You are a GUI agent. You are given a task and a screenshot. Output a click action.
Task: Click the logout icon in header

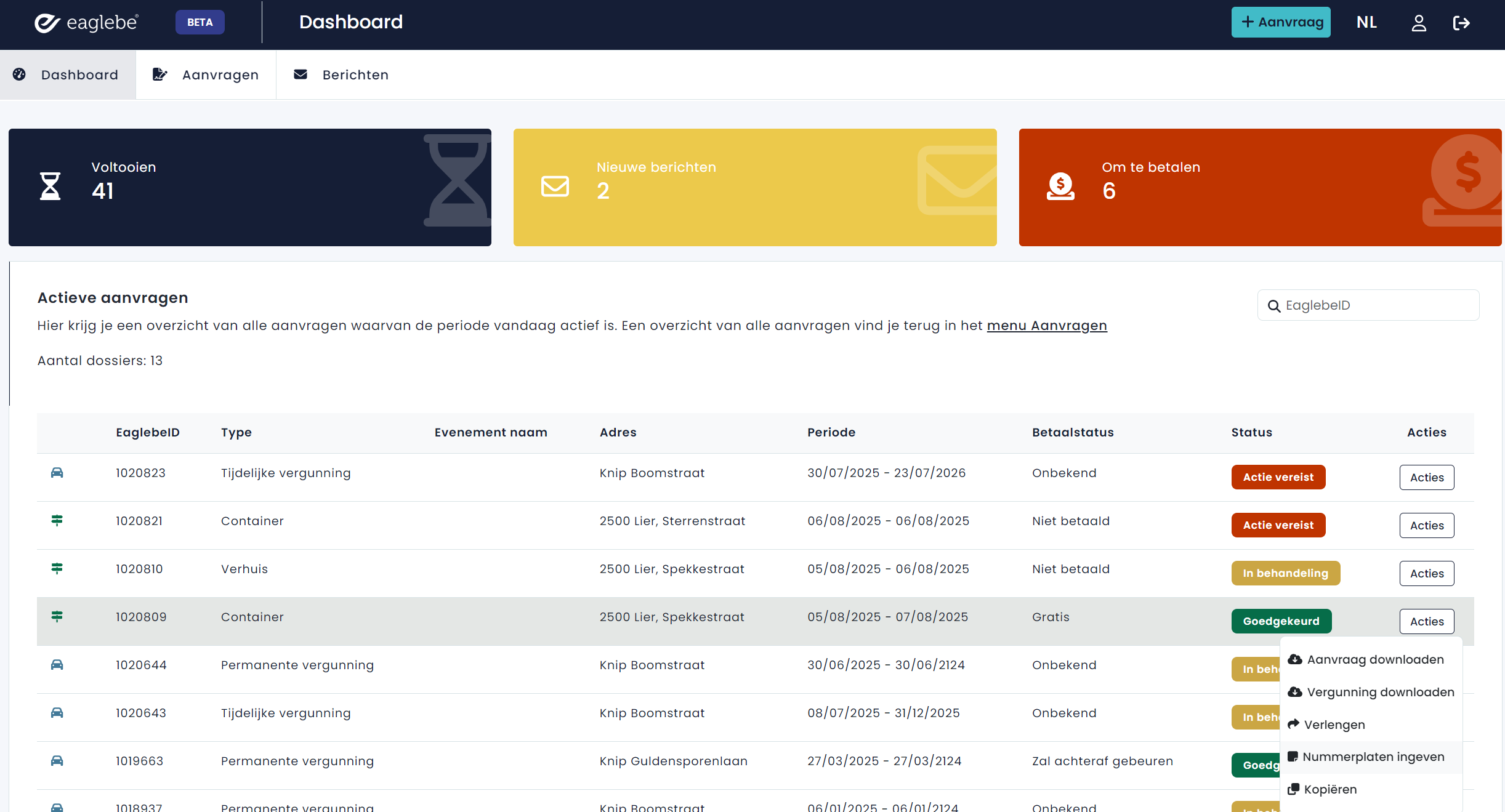click(1461, 23)
